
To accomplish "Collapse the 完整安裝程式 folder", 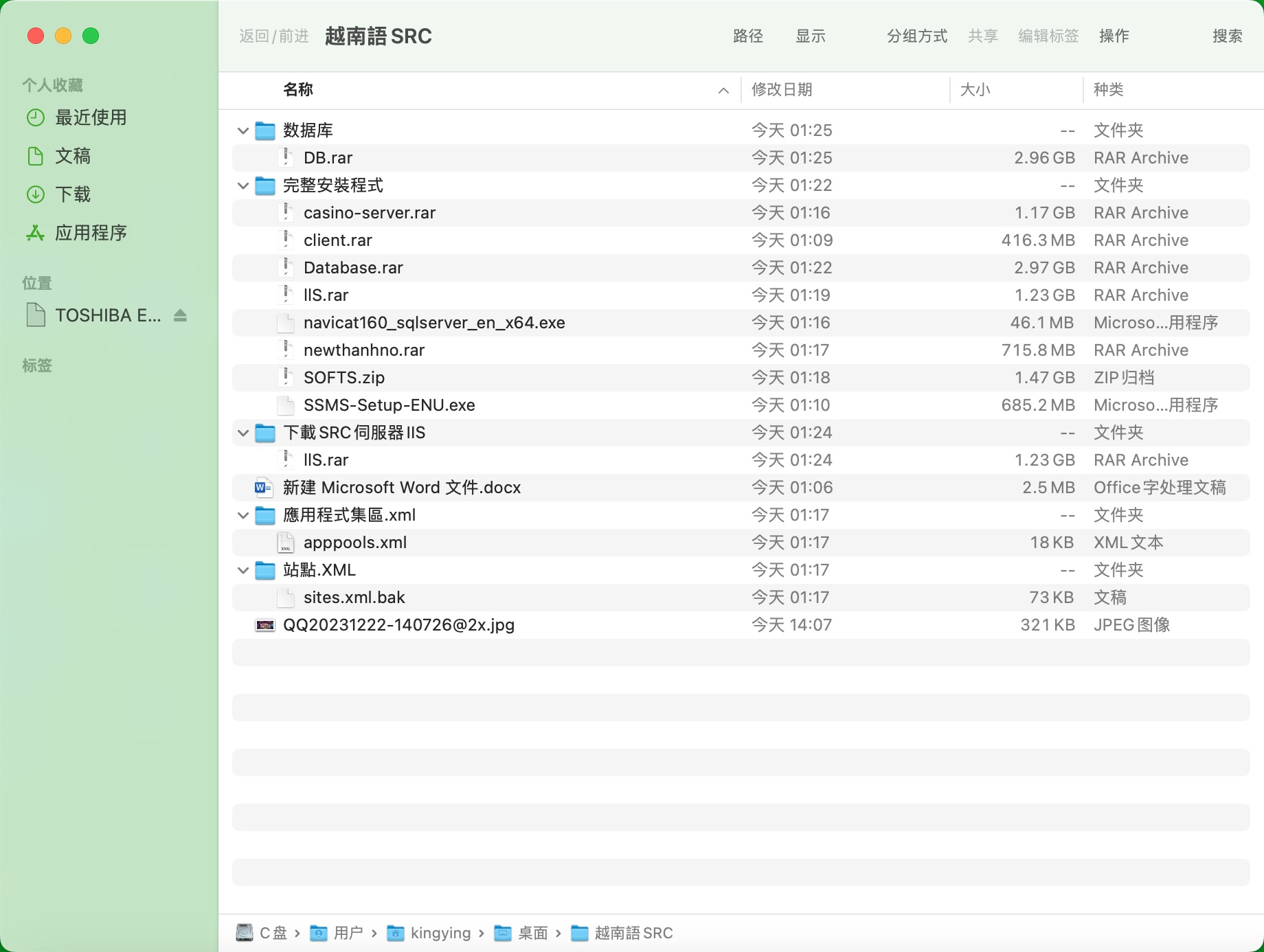I will coord(243,185).
